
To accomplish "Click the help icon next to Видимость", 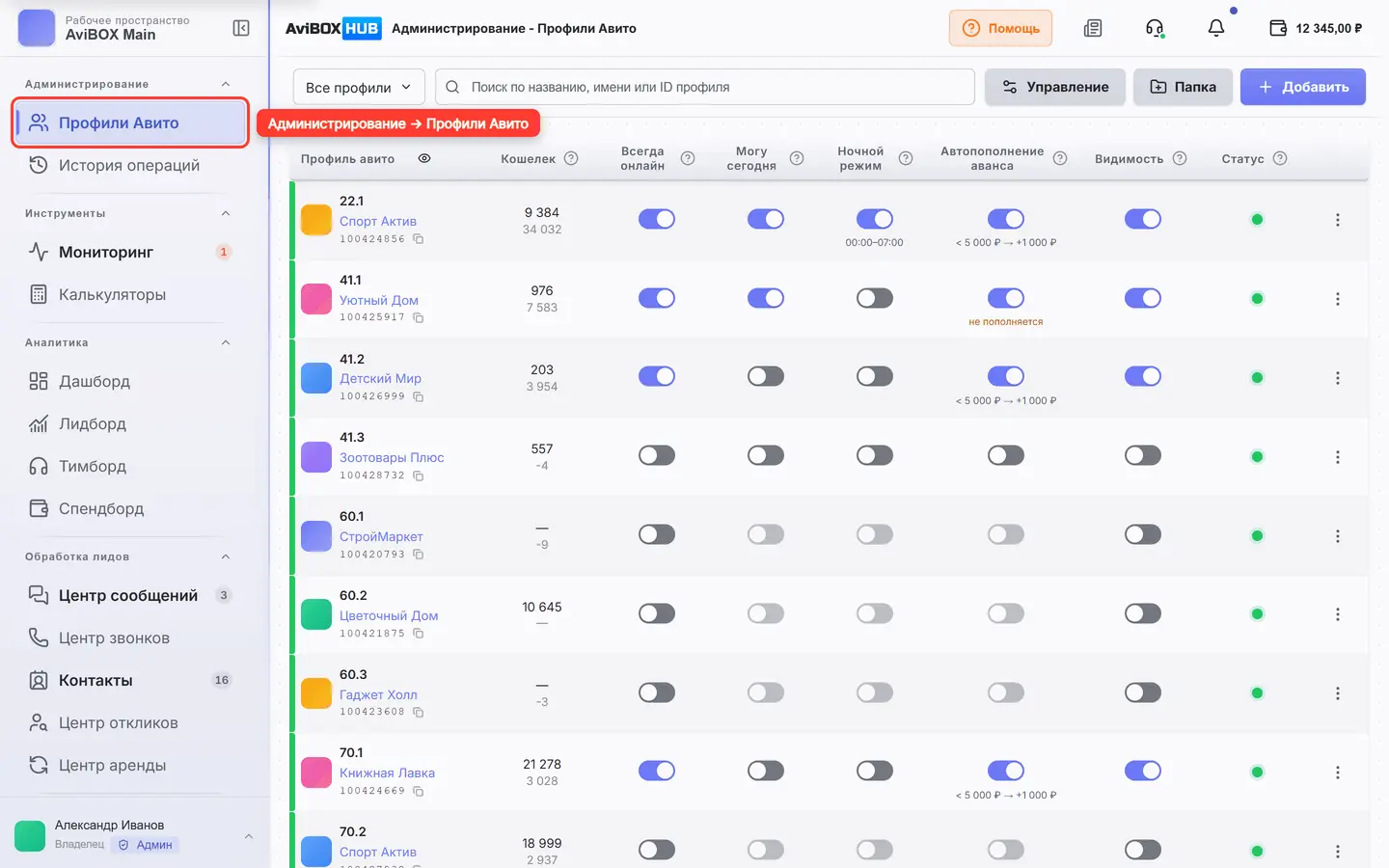I will click(1180, 158).
